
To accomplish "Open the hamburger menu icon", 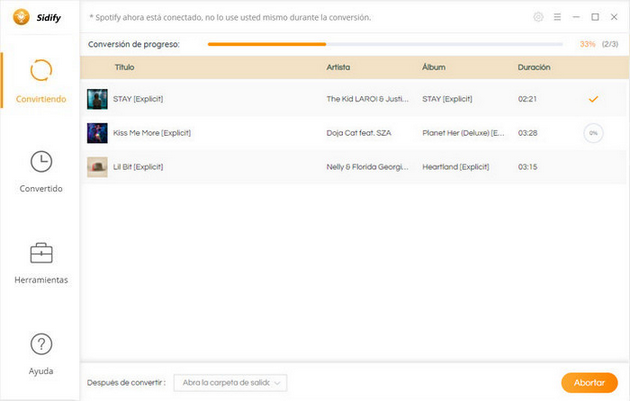I will coord(557,17).
